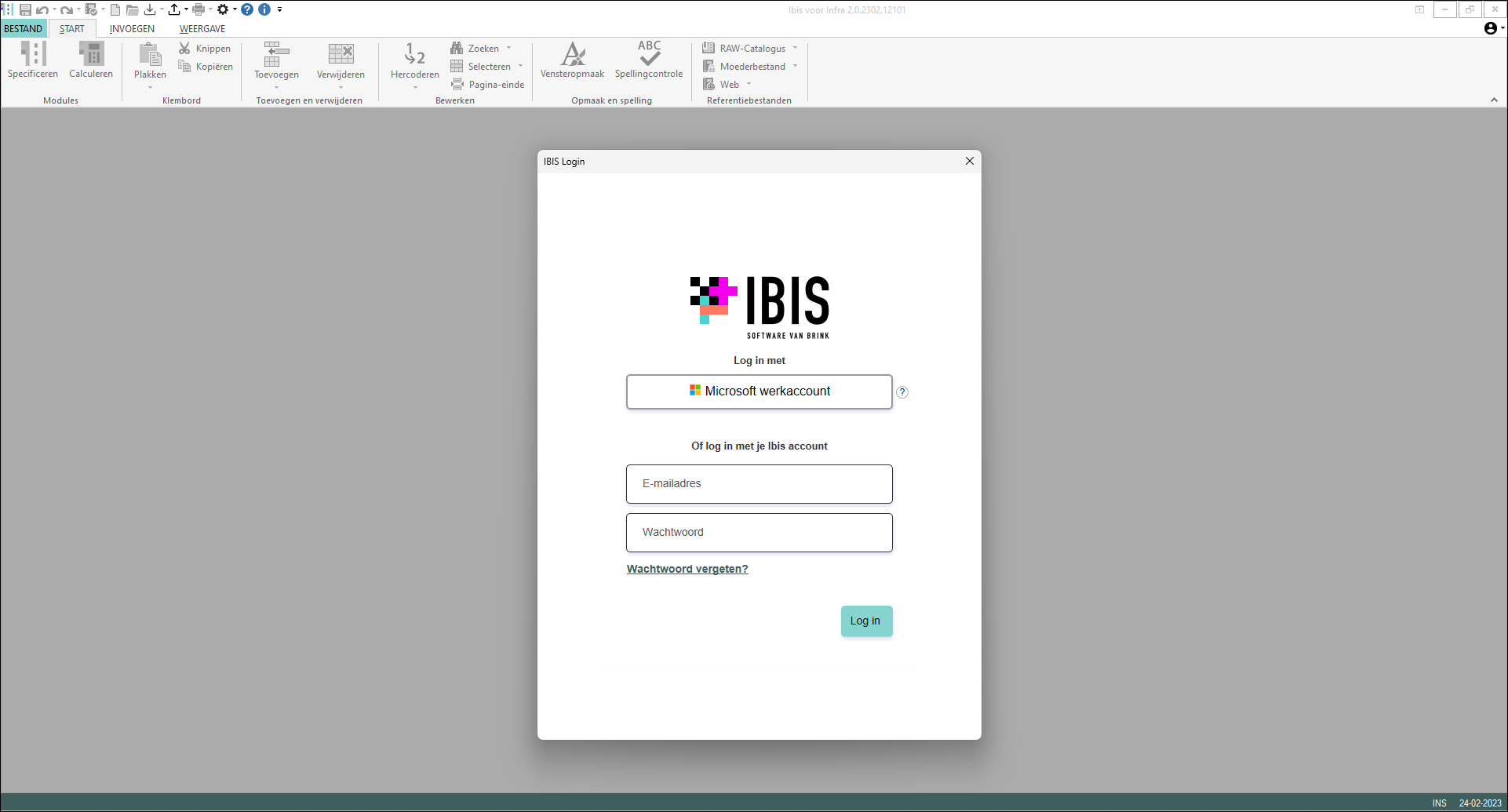Screen dimensions: 1508x812
Task: Click the ribbon display options button in title bar
Action: coord(1419,9)
